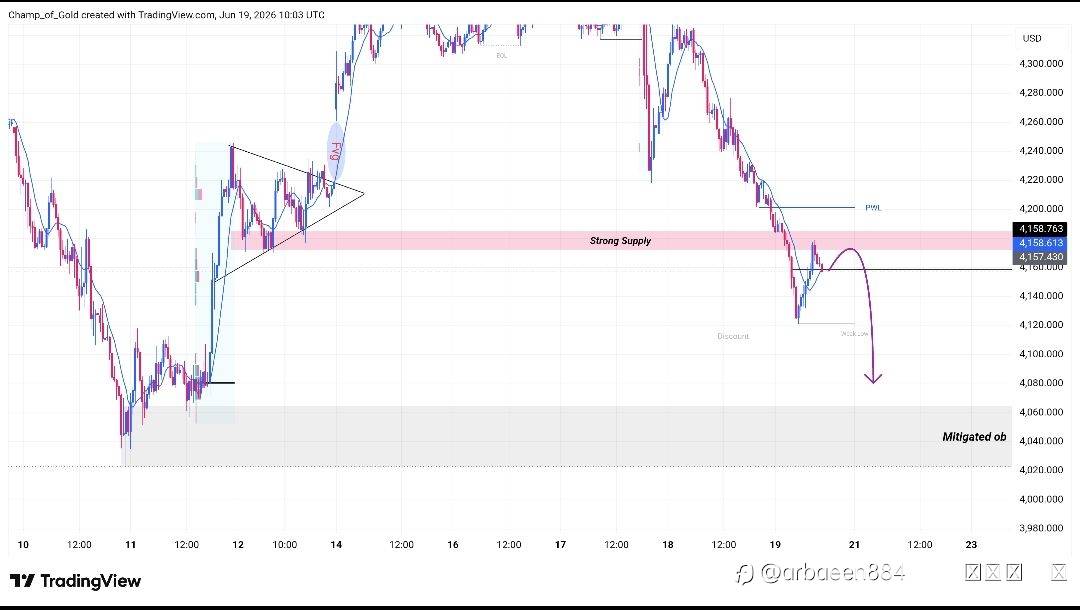Click the 4,280.000 price axis label

coord(1041,92)
